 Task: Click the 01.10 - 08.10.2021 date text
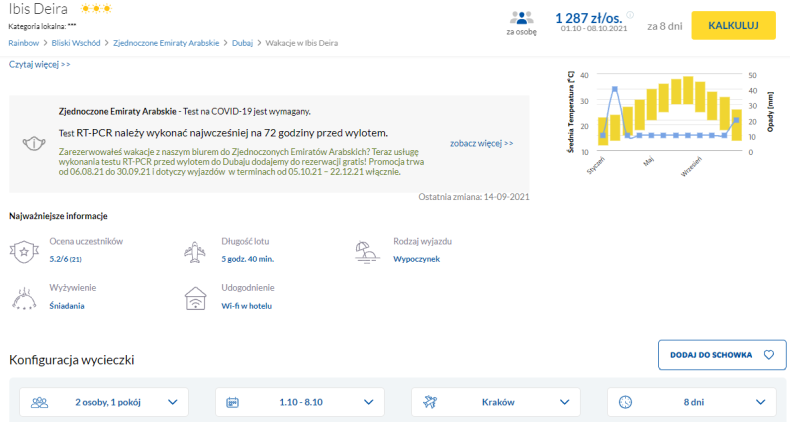pyautogui.click(x=594, y=29)
